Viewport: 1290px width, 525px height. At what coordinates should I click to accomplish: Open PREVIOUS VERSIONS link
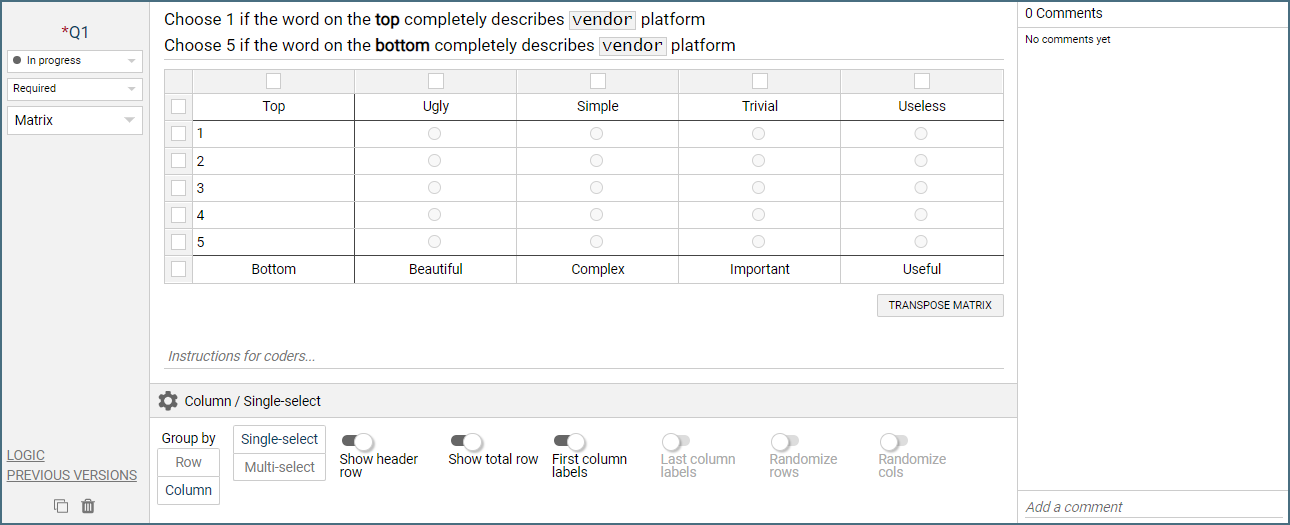tap(72, 475)
